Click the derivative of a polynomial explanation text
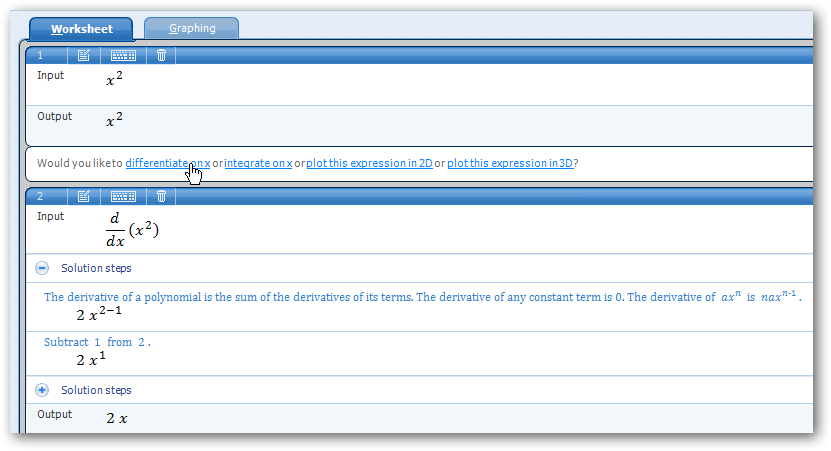 [x=422, y=296]
